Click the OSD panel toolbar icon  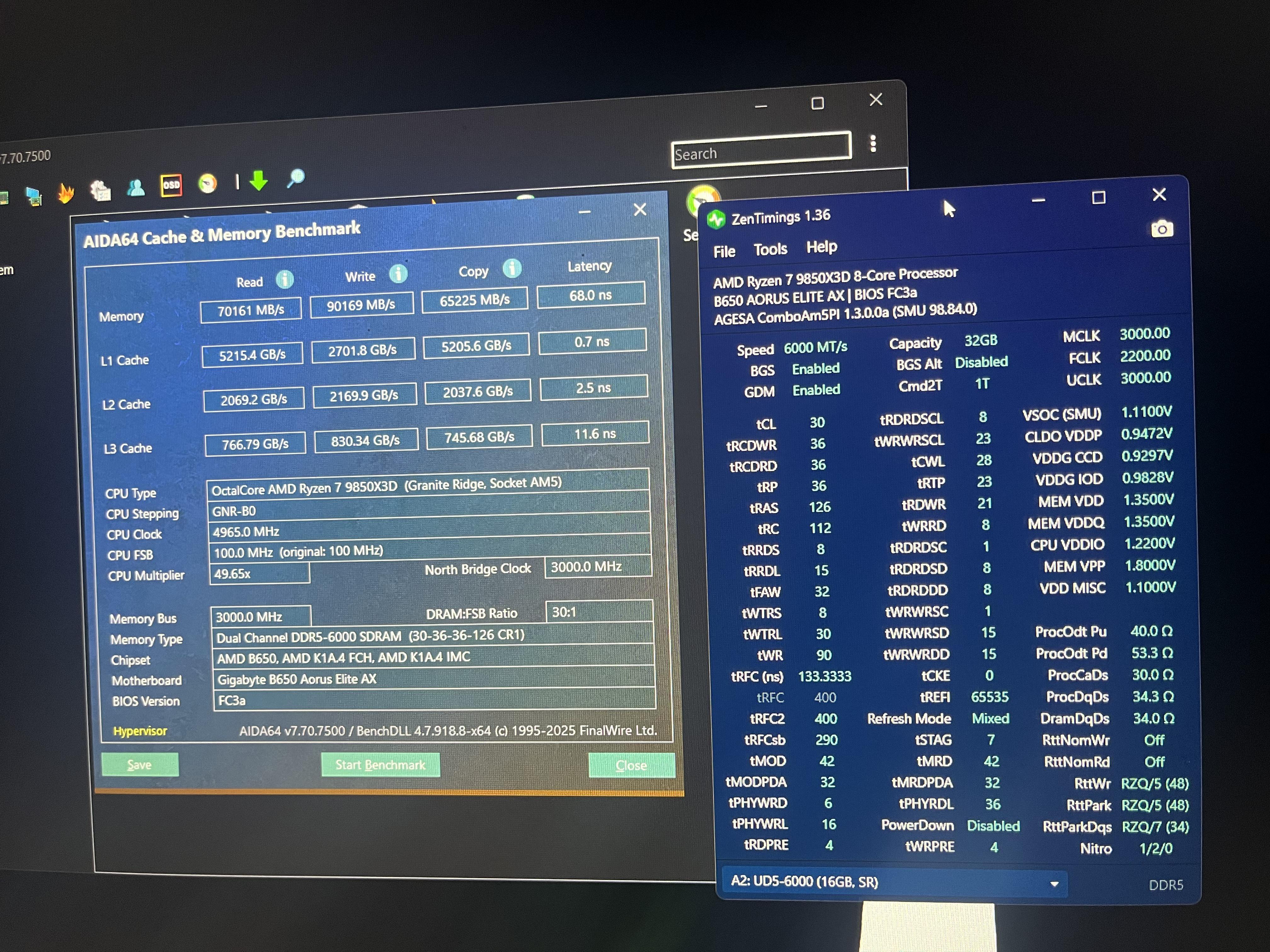tap(171, 185)
